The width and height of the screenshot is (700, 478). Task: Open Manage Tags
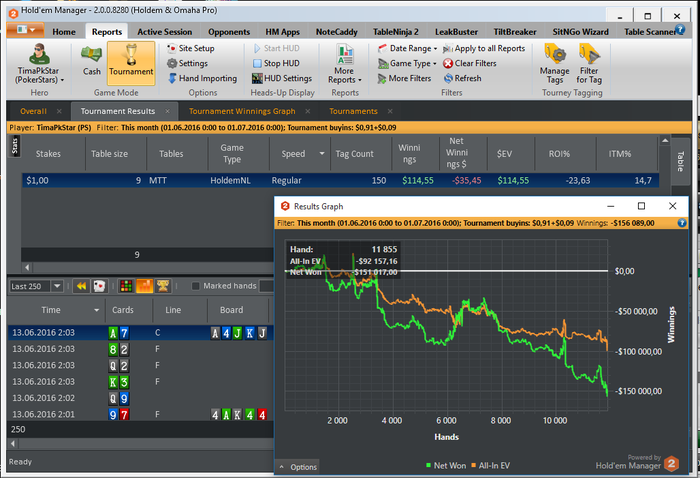554,64
